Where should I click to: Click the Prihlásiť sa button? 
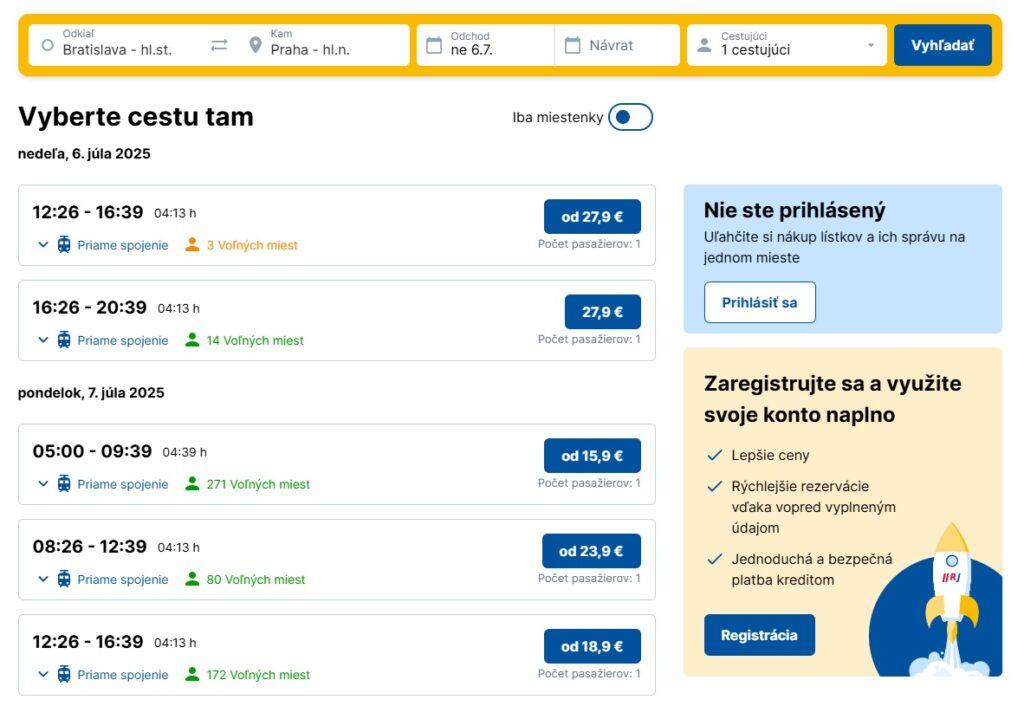[x=760, y=302]
